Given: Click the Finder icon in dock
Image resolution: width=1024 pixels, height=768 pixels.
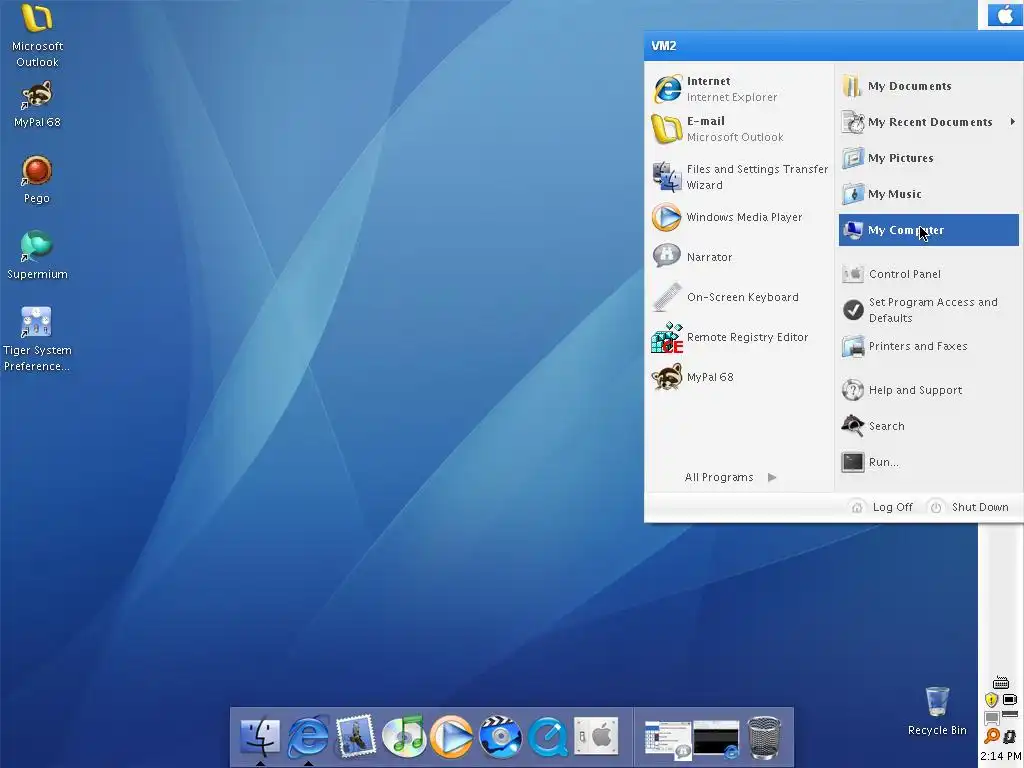Looking at the screenshot, I should point(260,737).
